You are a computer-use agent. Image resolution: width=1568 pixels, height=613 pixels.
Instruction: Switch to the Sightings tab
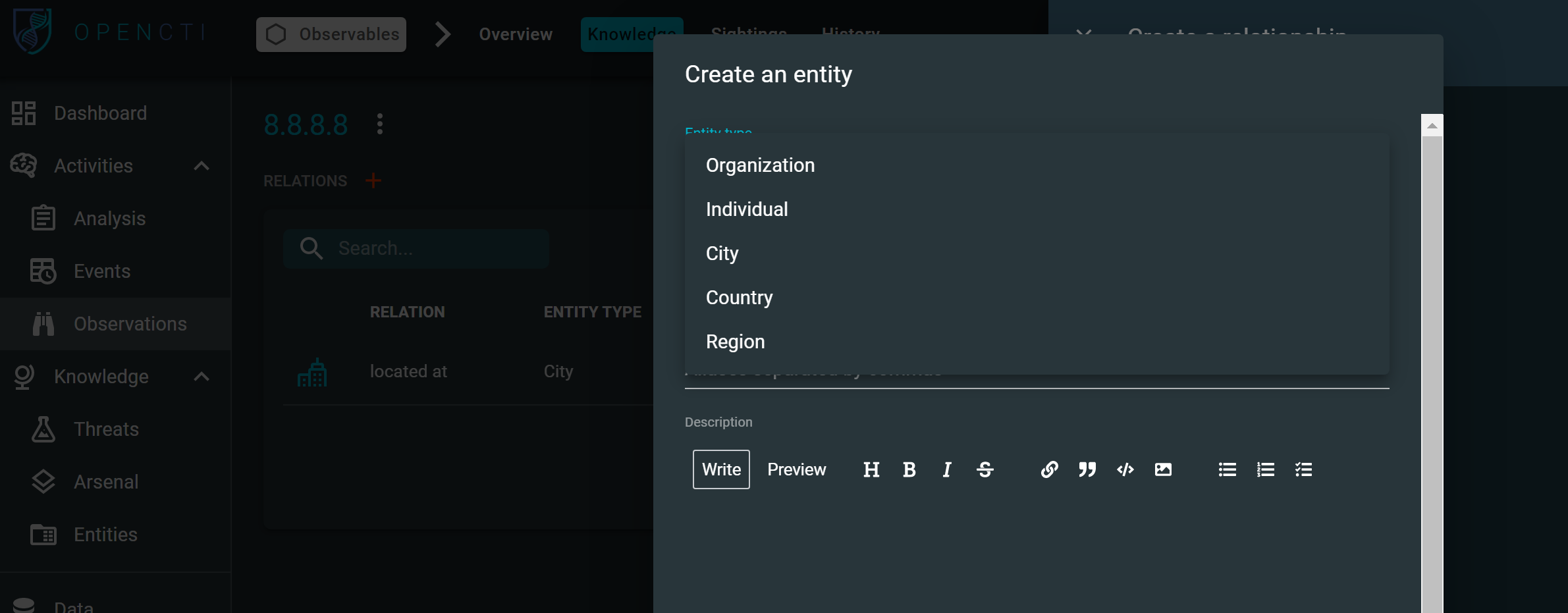[748, 34]
